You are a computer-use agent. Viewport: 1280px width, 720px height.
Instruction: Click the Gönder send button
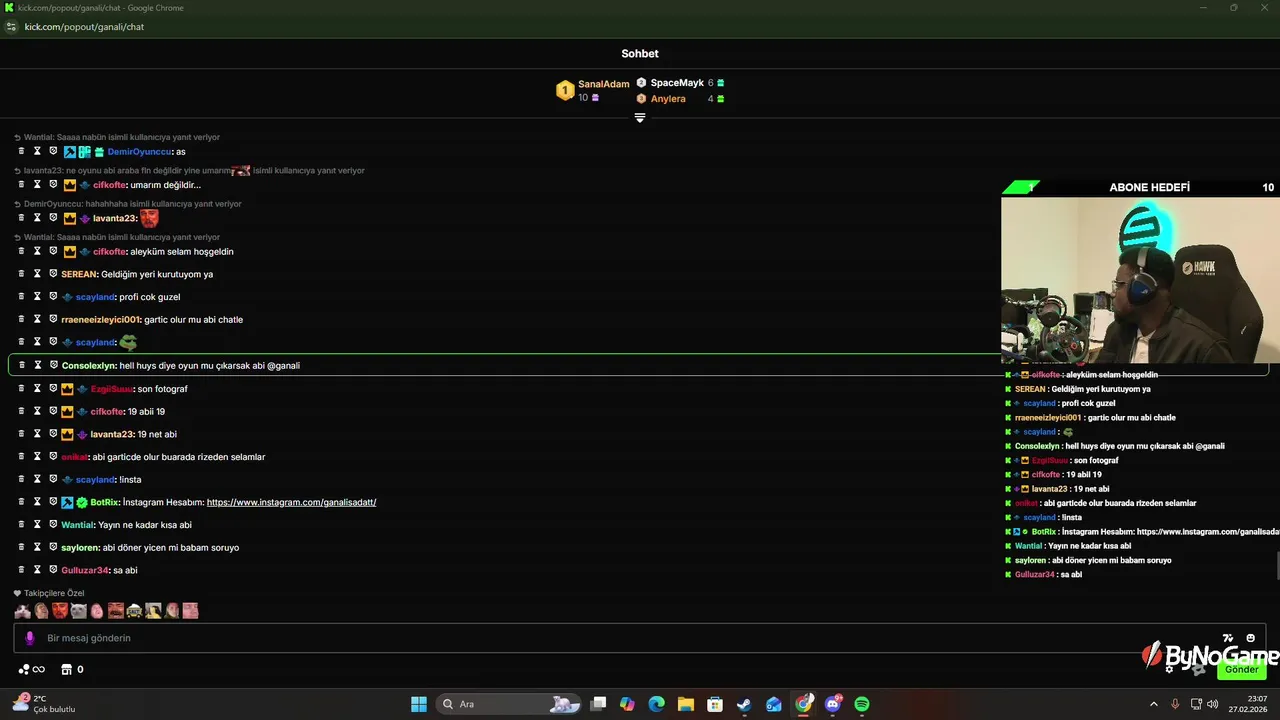click(x=1241, y=669)
